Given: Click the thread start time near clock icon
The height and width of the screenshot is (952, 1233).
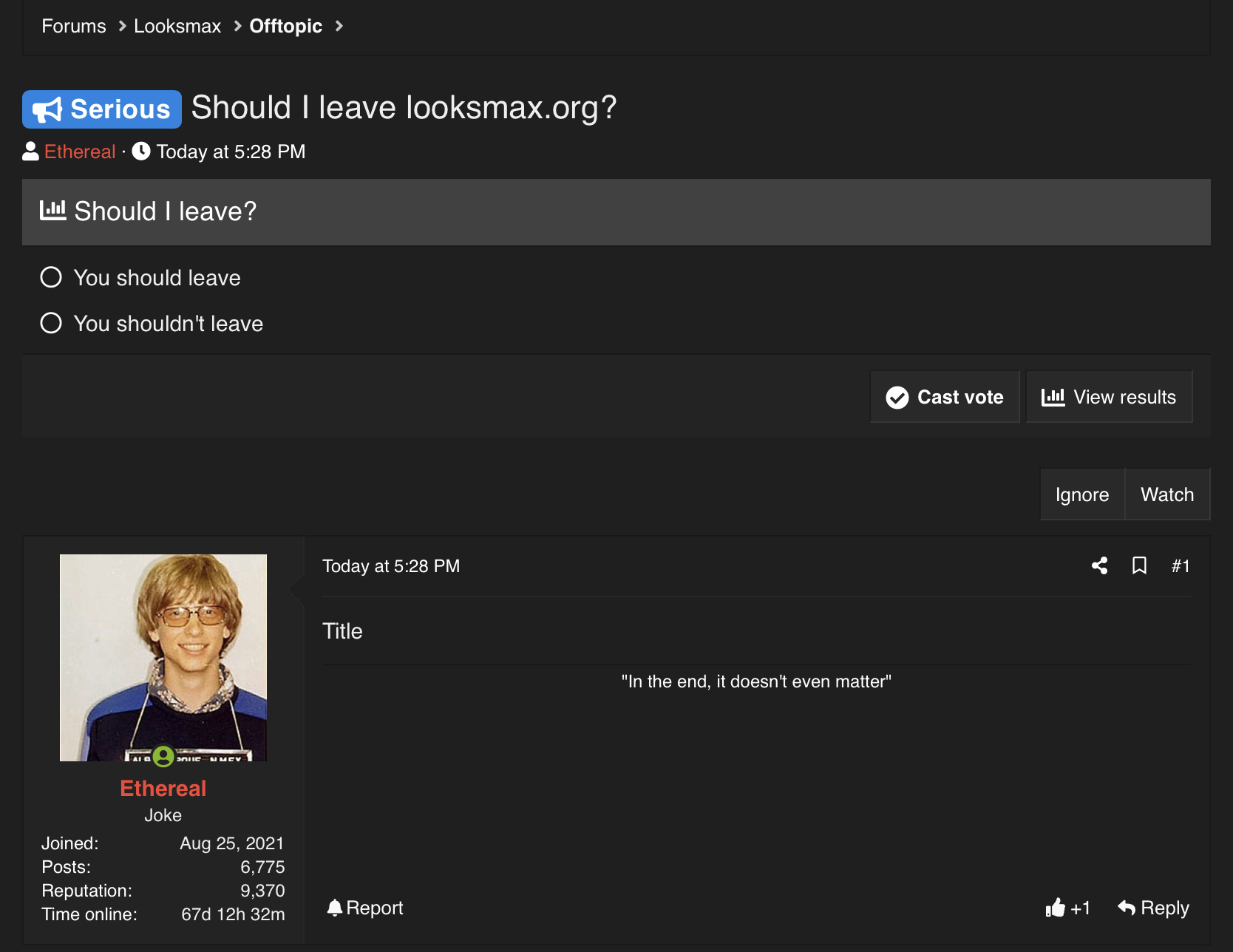Looking at the screenshot, I should pos(231,152).
